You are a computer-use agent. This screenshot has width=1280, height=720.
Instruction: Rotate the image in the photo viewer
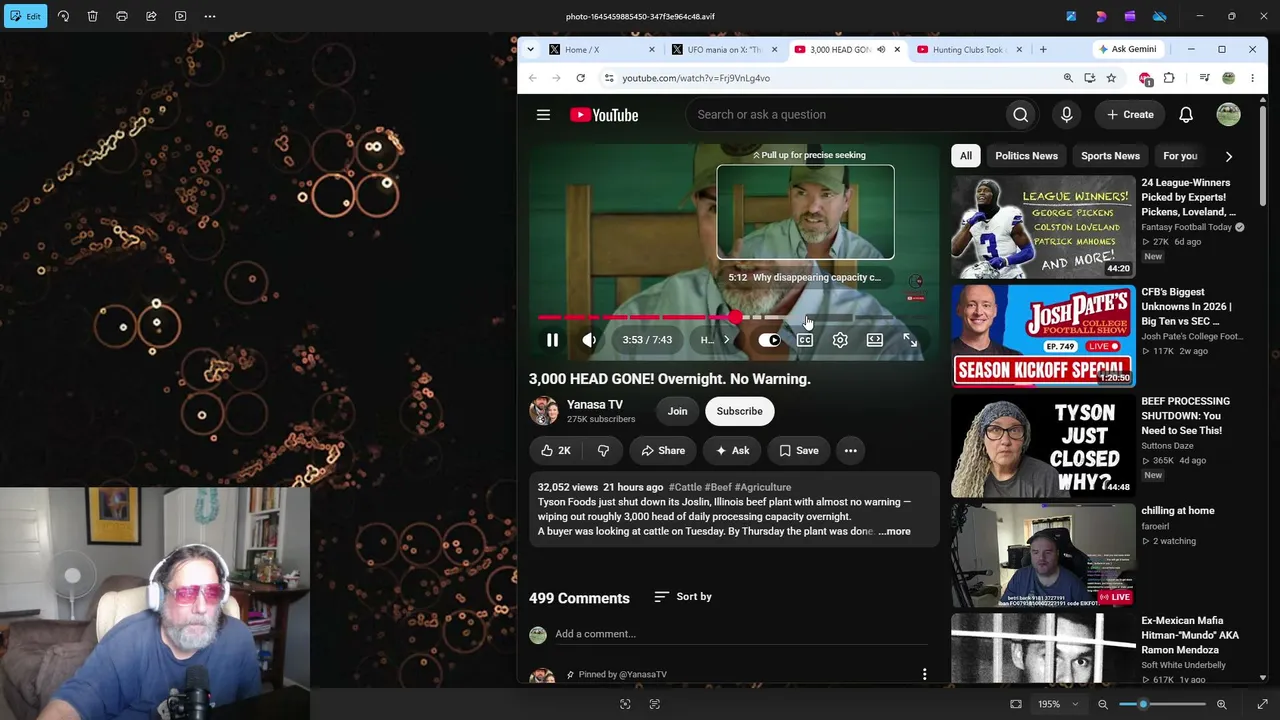click(63, 16)
